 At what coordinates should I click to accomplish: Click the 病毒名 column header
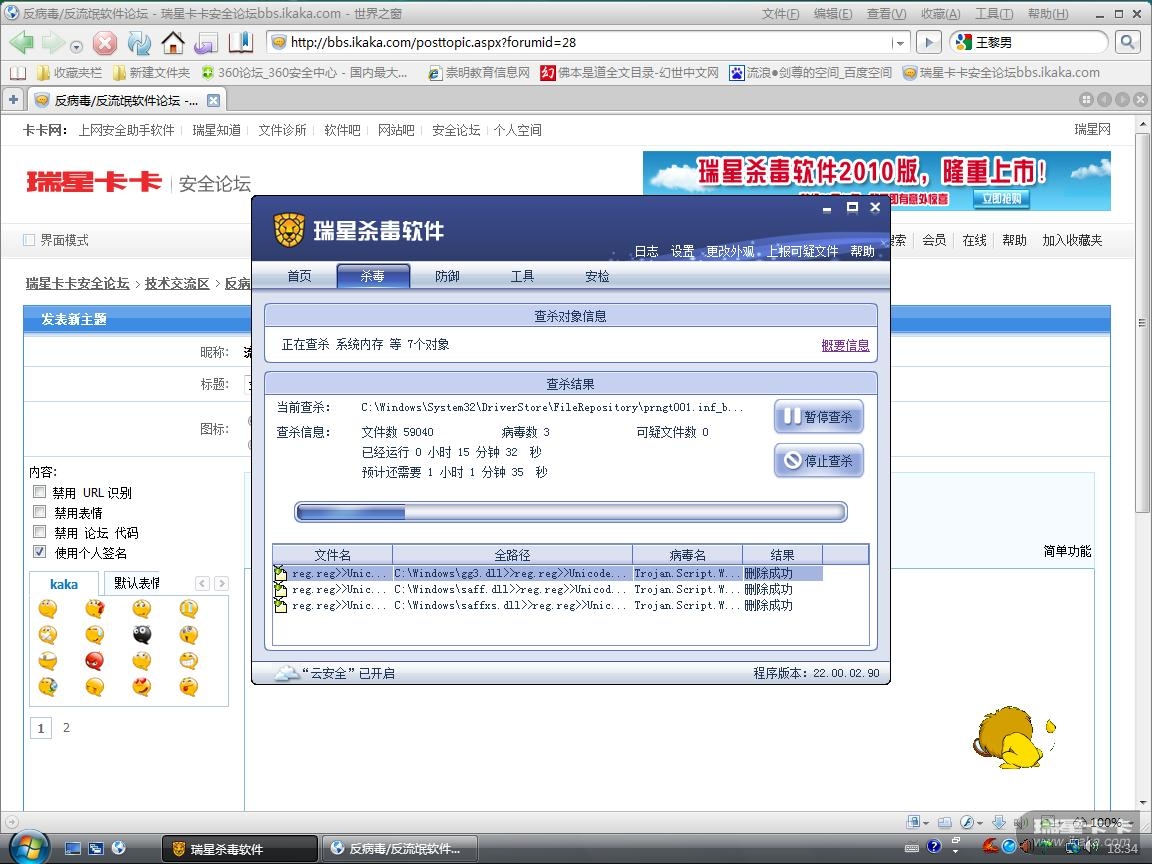pos(688,555)
